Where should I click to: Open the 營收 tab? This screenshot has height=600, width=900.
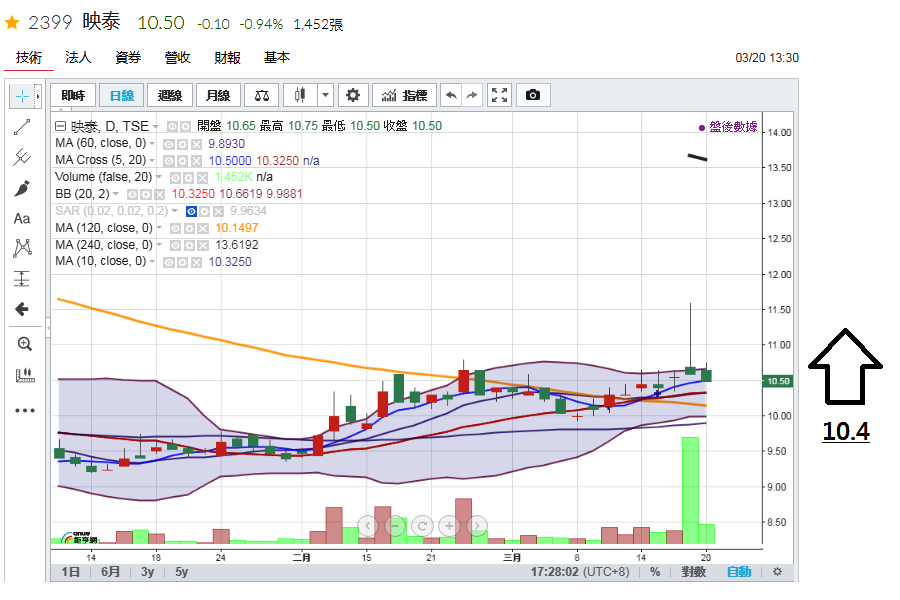[x=177, y=57]
